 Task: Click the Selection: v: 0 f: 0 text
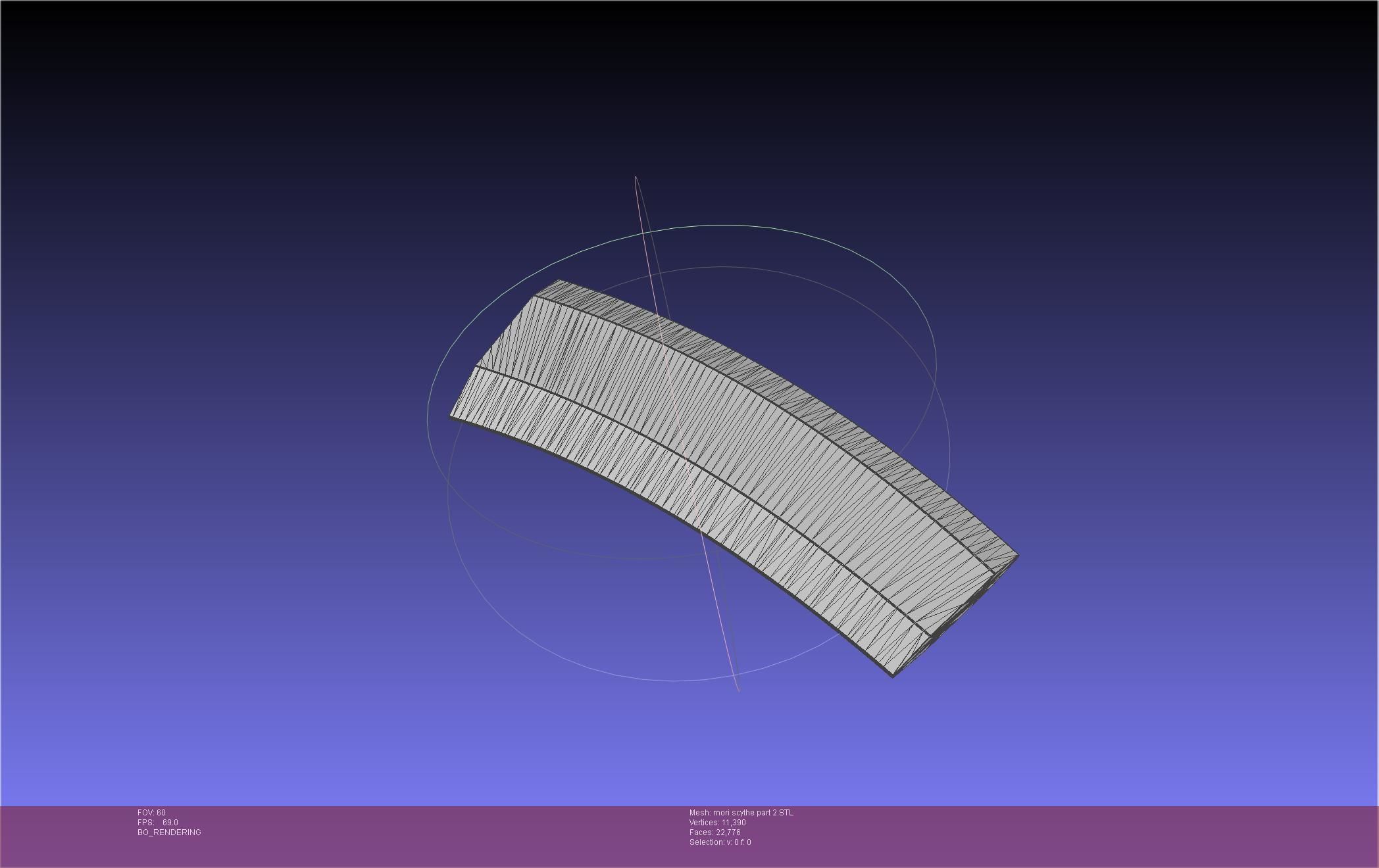[720, 842]
